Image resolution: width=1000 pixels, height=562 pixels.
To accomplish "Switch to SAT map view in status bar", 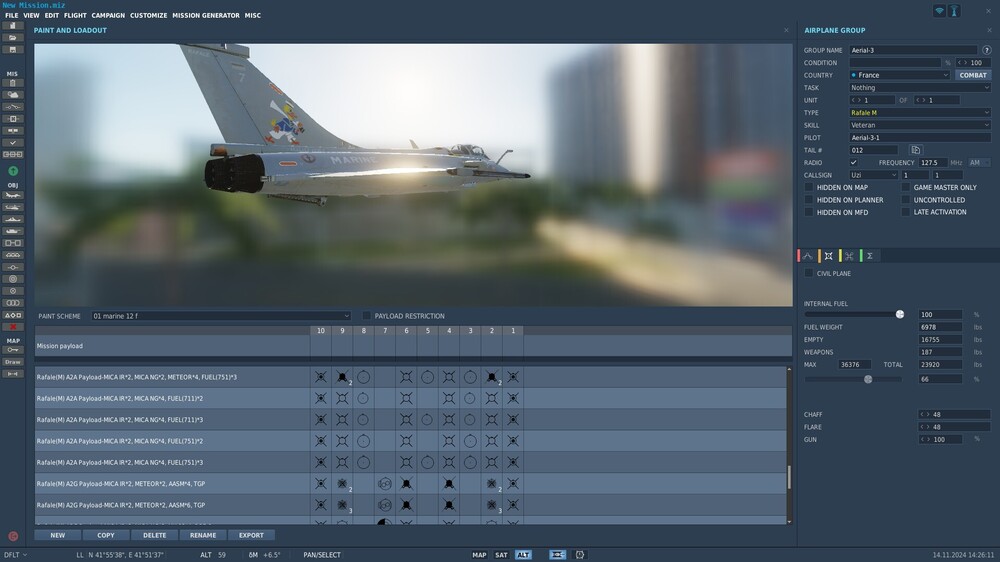I will click(501, 555).
